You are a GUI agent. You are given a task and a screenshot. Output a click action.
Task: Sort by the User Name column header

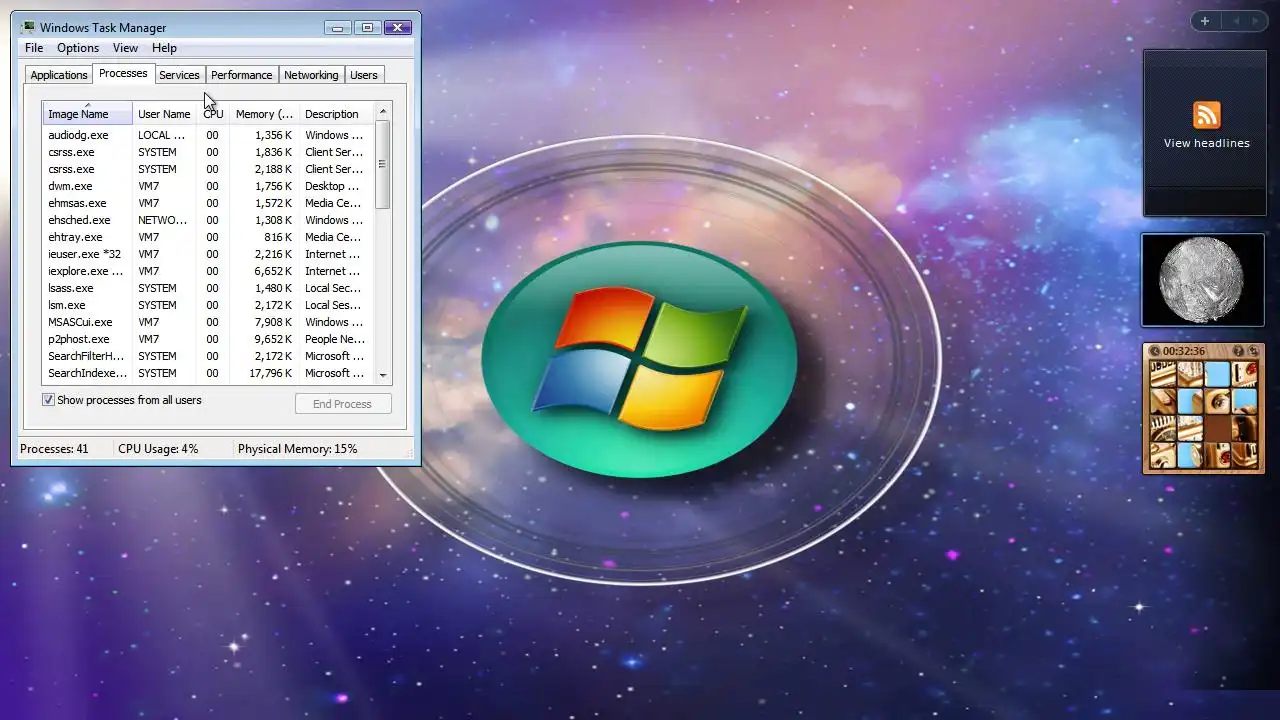(x=164, y=114)
